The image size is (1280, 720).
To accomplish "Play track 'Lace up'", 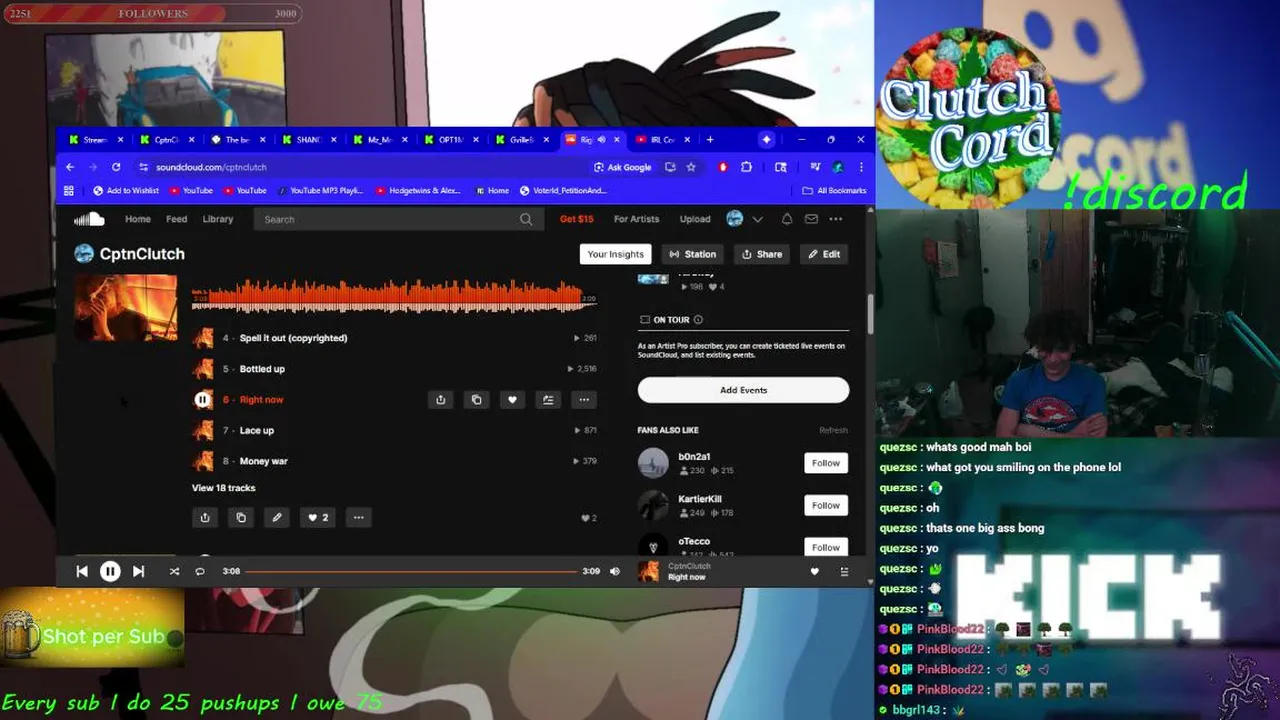I will click(257, 430).
